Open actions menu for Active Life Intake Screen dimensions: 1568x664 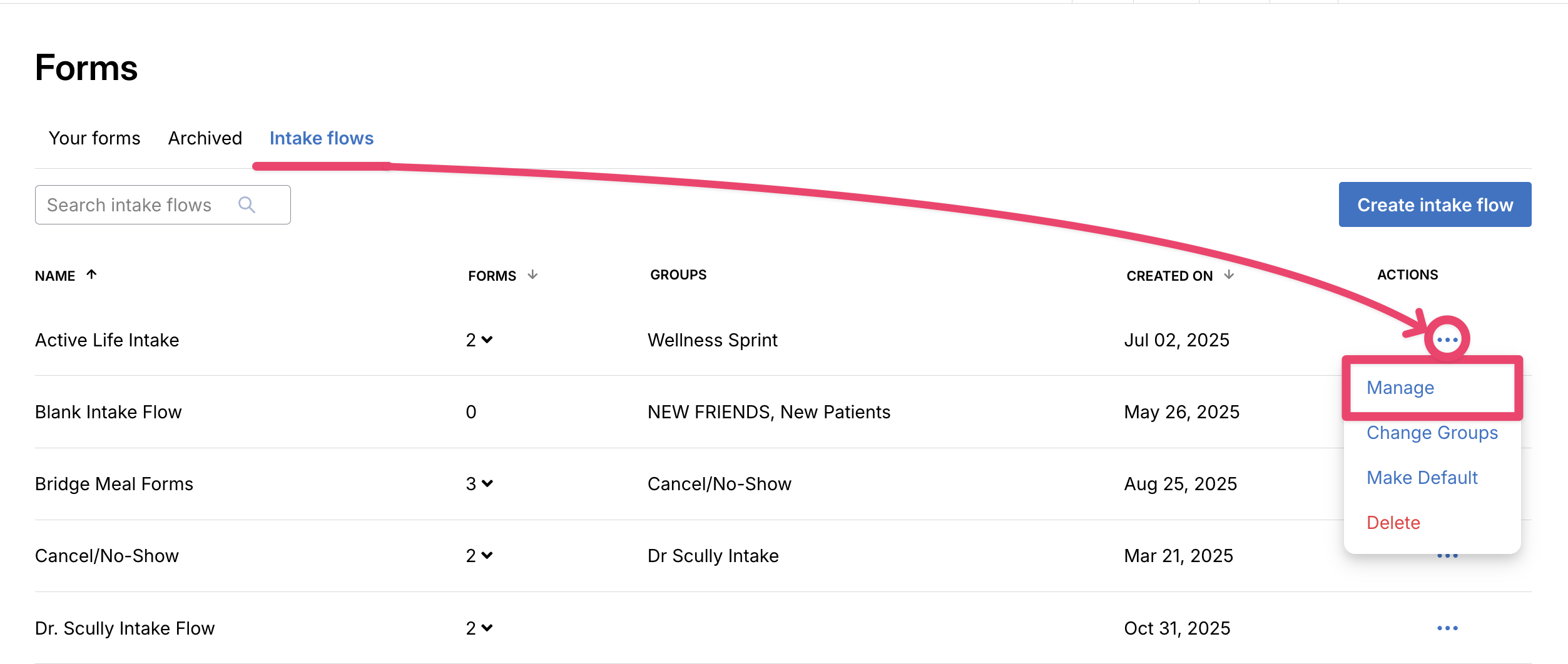coord(1447,340)
